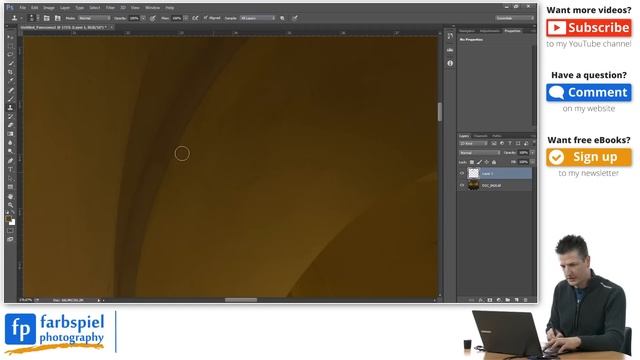Open the layer filter Kind dropdown

[473, 143]
